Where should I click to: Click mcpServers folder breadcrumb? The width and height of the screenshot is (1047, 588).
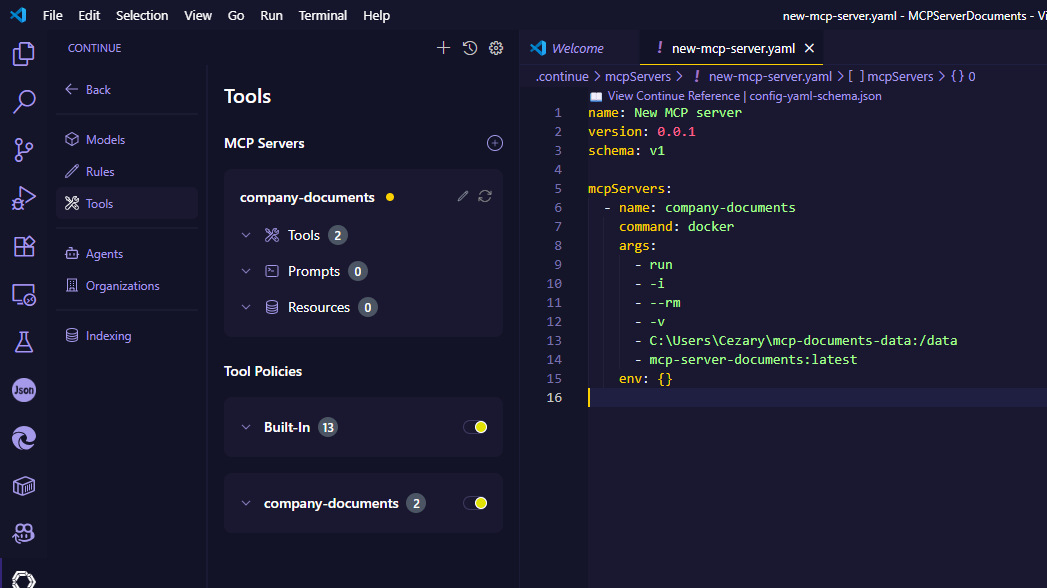pos(638,77)
